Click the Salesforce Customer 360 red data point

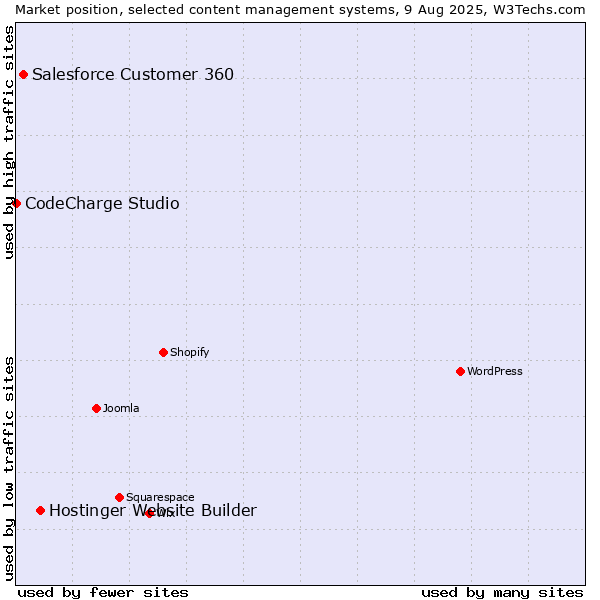click(x=23, y=75)
